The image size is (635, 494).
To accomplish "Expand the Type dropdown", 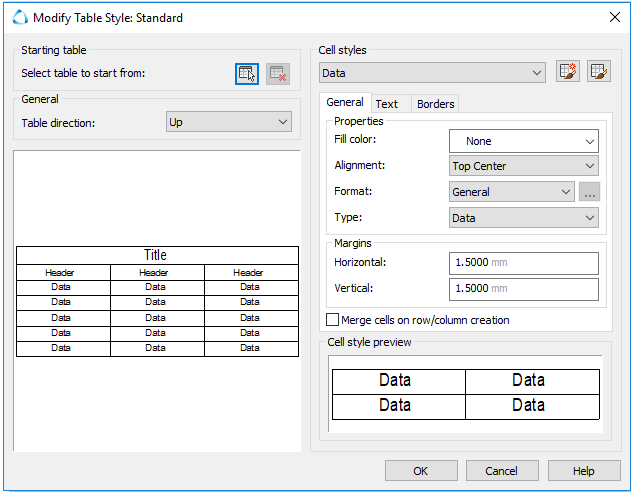I will pos(523,218).
